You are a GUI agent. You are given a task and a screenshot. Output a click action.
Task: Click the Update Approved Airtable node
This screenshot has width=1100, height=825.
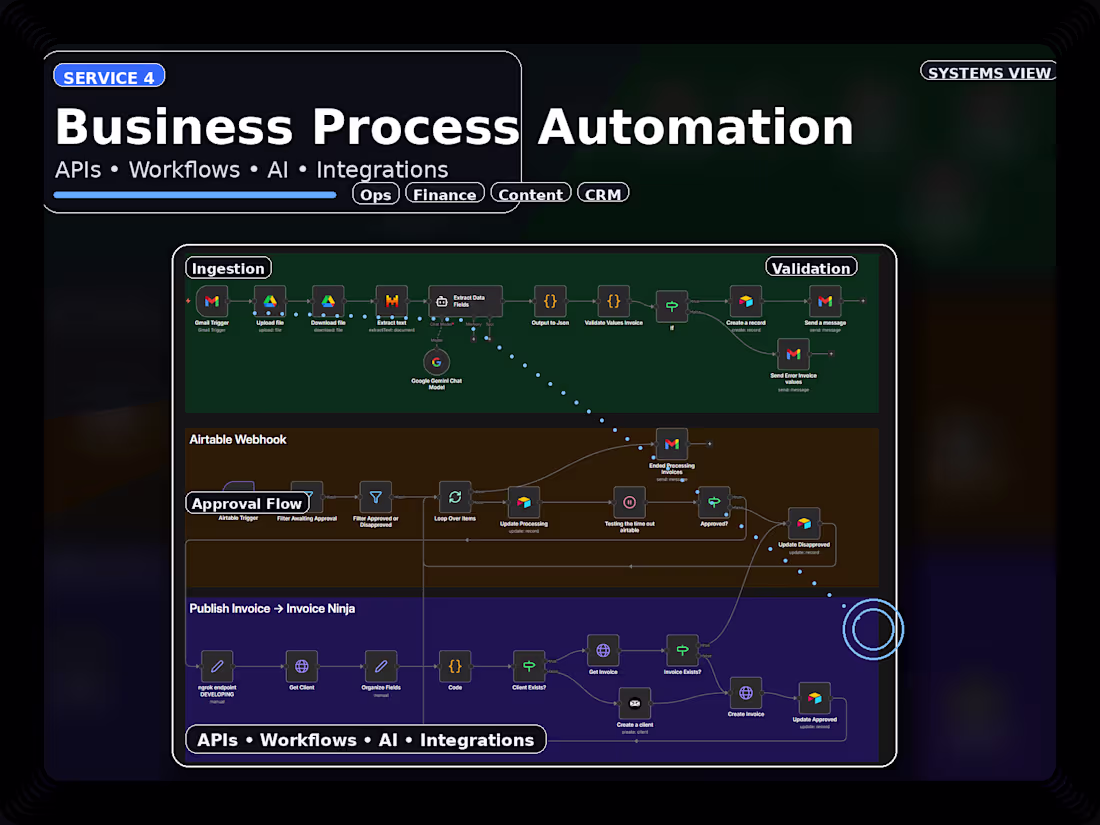tap(814, 698)
